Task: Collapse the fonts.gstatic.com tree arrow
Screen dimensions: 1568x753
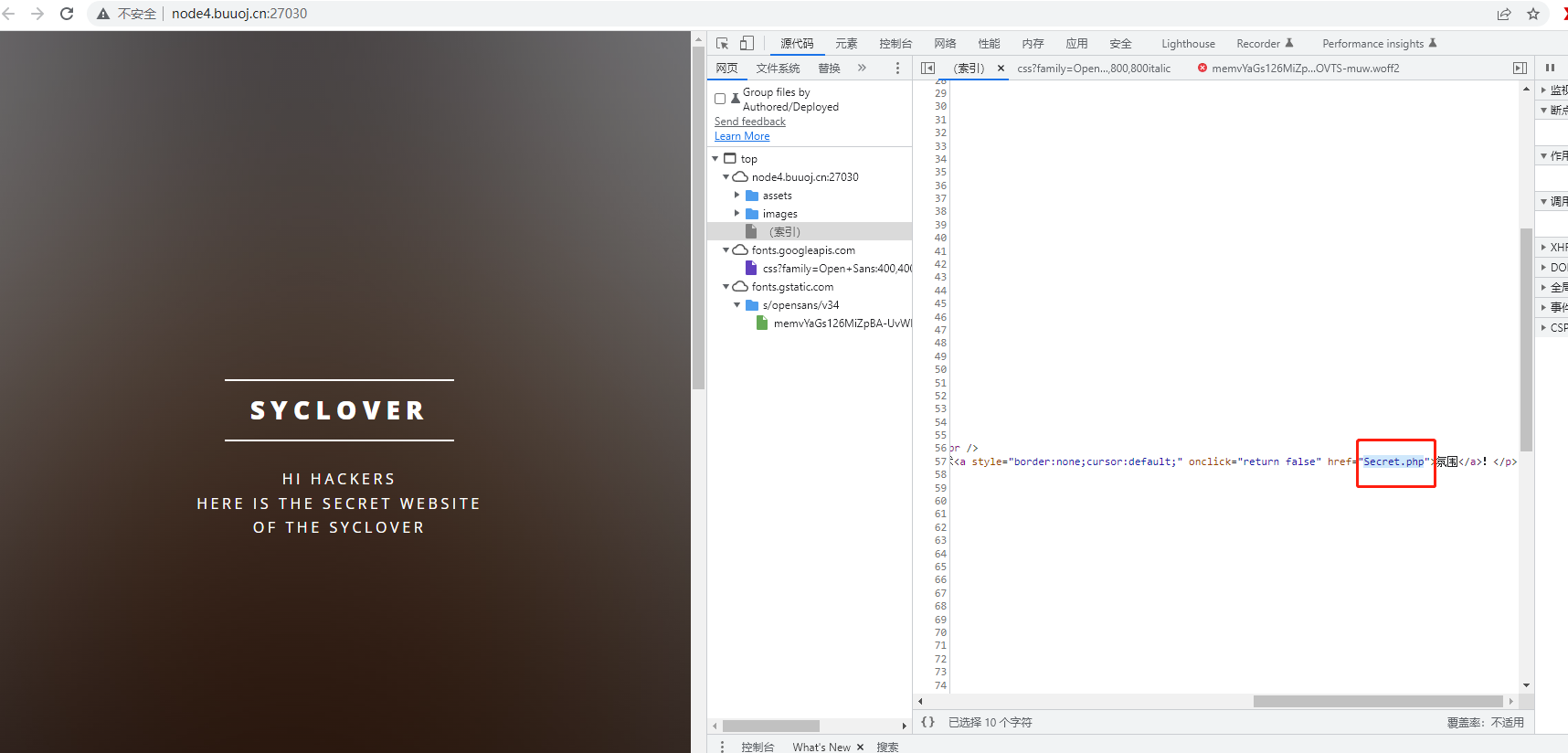Action: point(726,287)
